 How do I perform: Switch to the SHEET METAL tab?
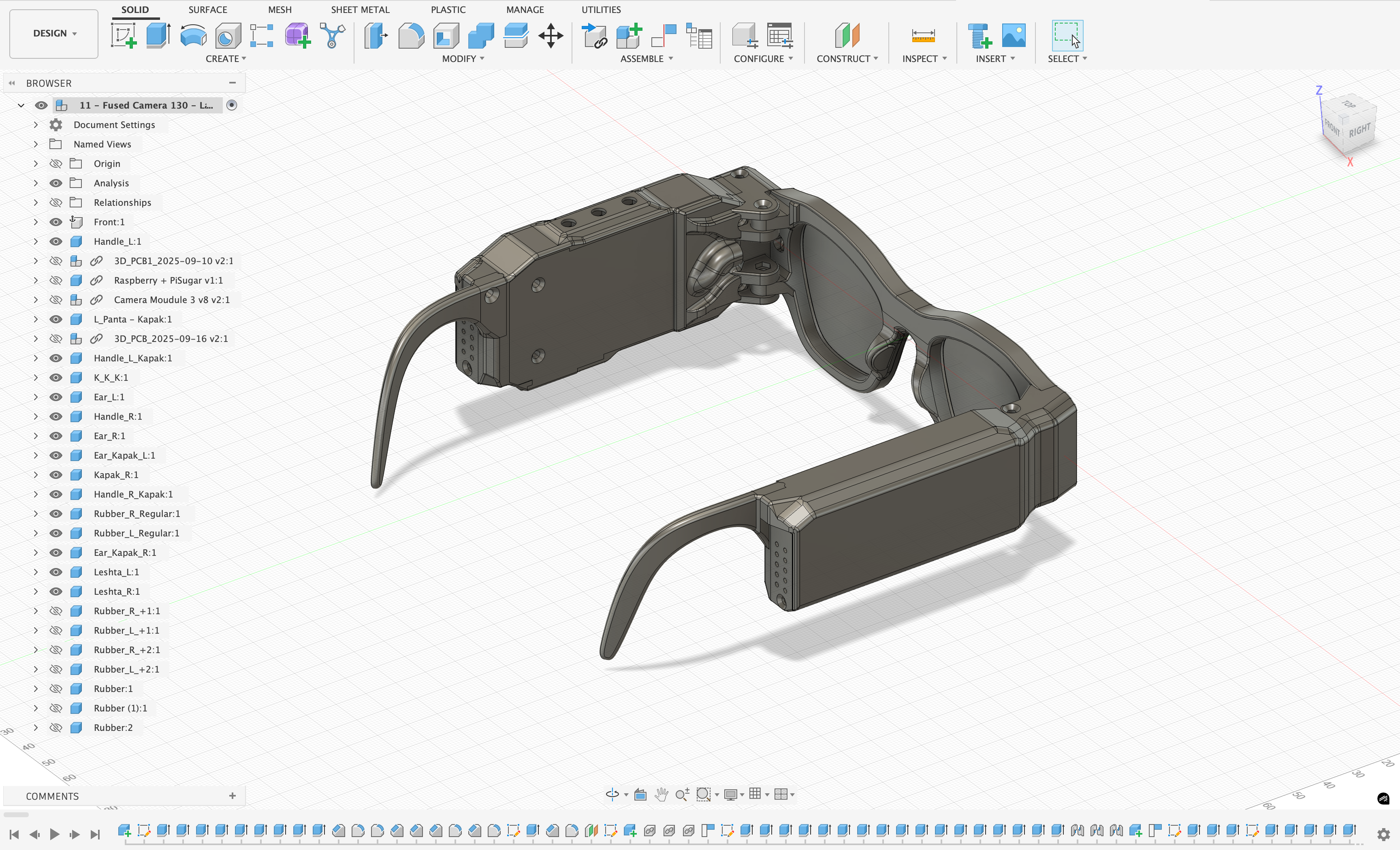pos(360,10)
